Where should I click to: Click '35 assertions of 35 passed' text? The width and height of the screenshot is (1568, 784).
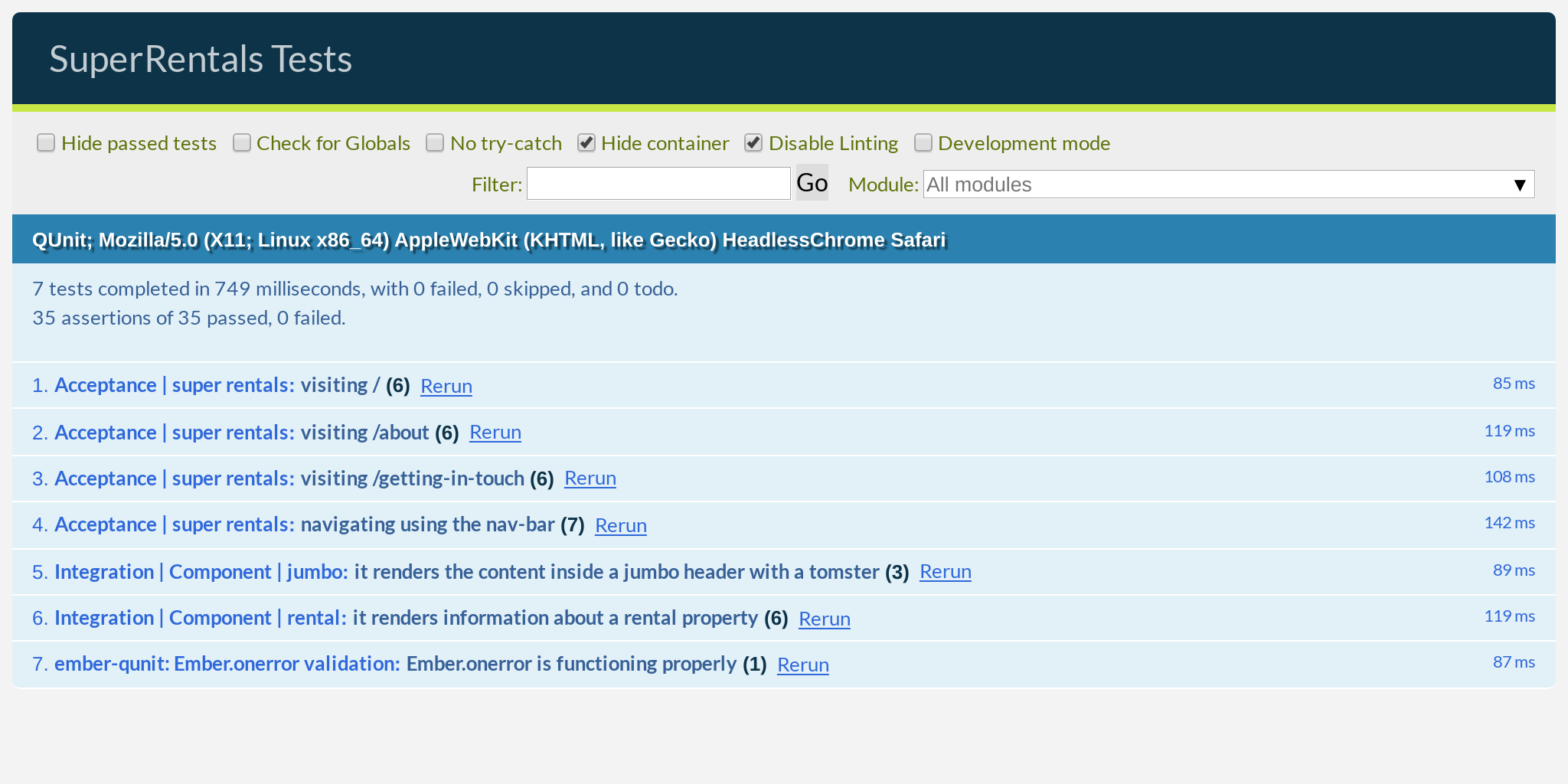pos(189,318)
